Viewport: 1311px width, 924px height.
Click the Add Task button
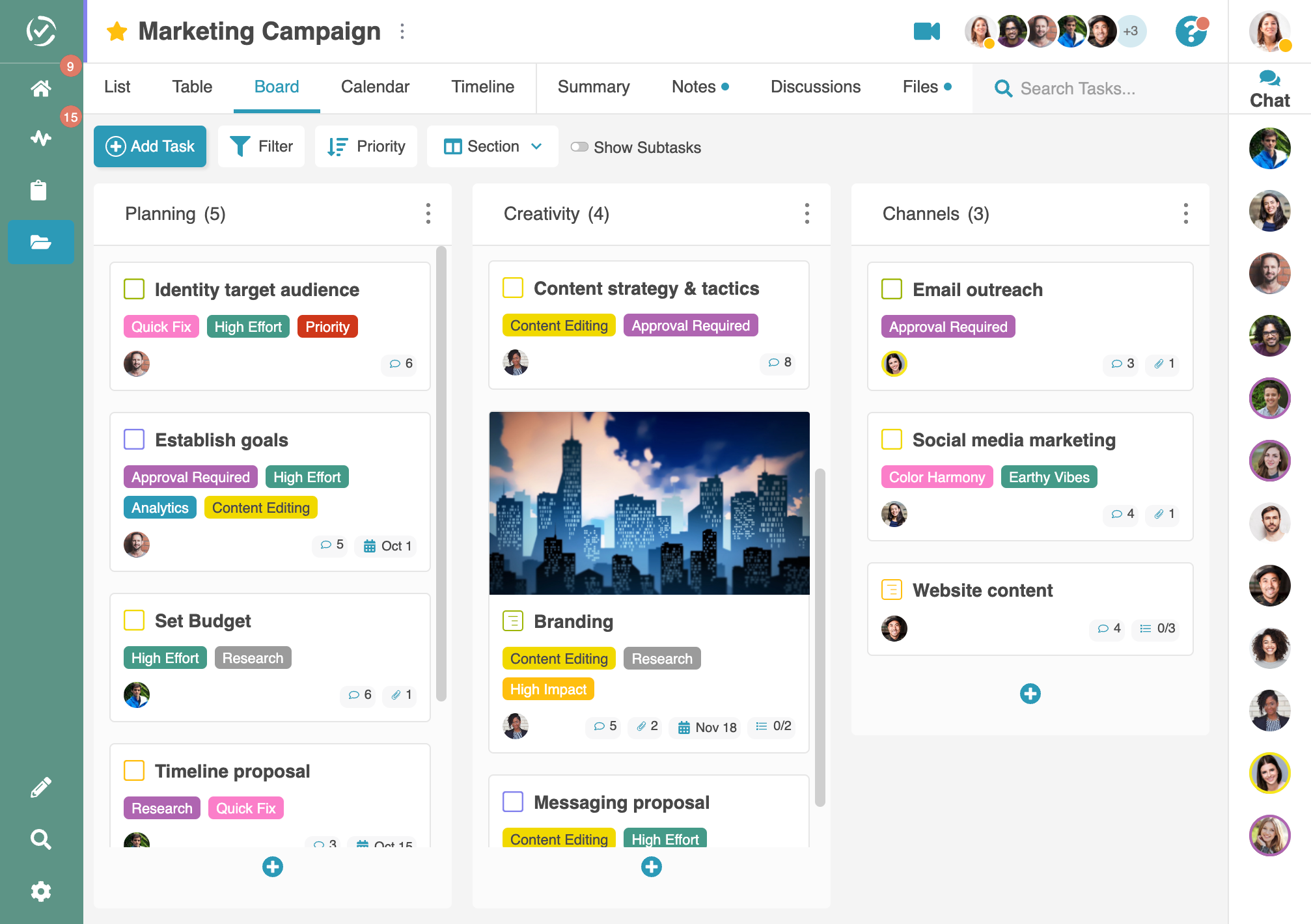(150, 146)
